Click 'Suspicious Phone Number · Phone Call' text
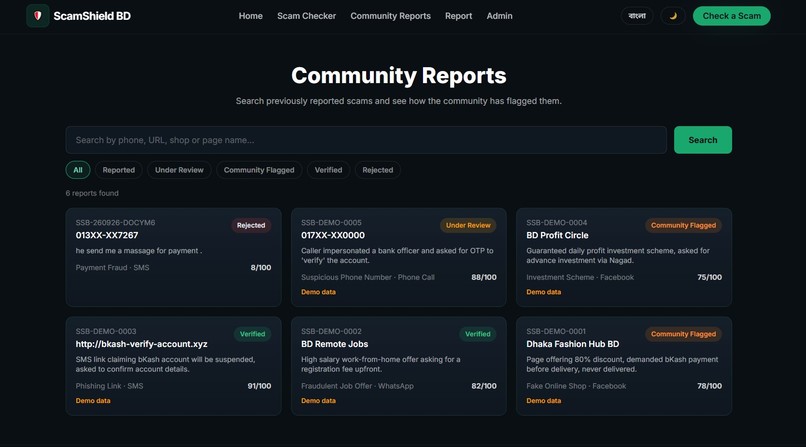806x447 pixels. (x=368, y=277)
